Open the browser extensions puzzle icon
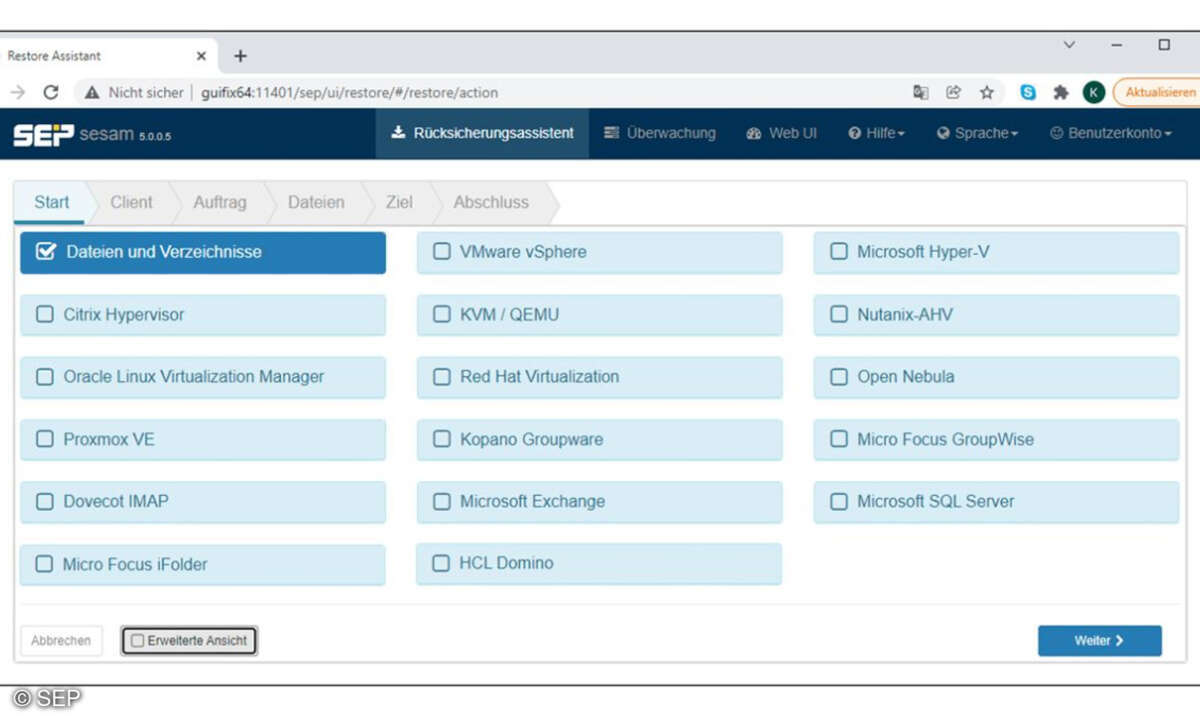This screenshot has height=720, width=1200. click(1061, 92)
